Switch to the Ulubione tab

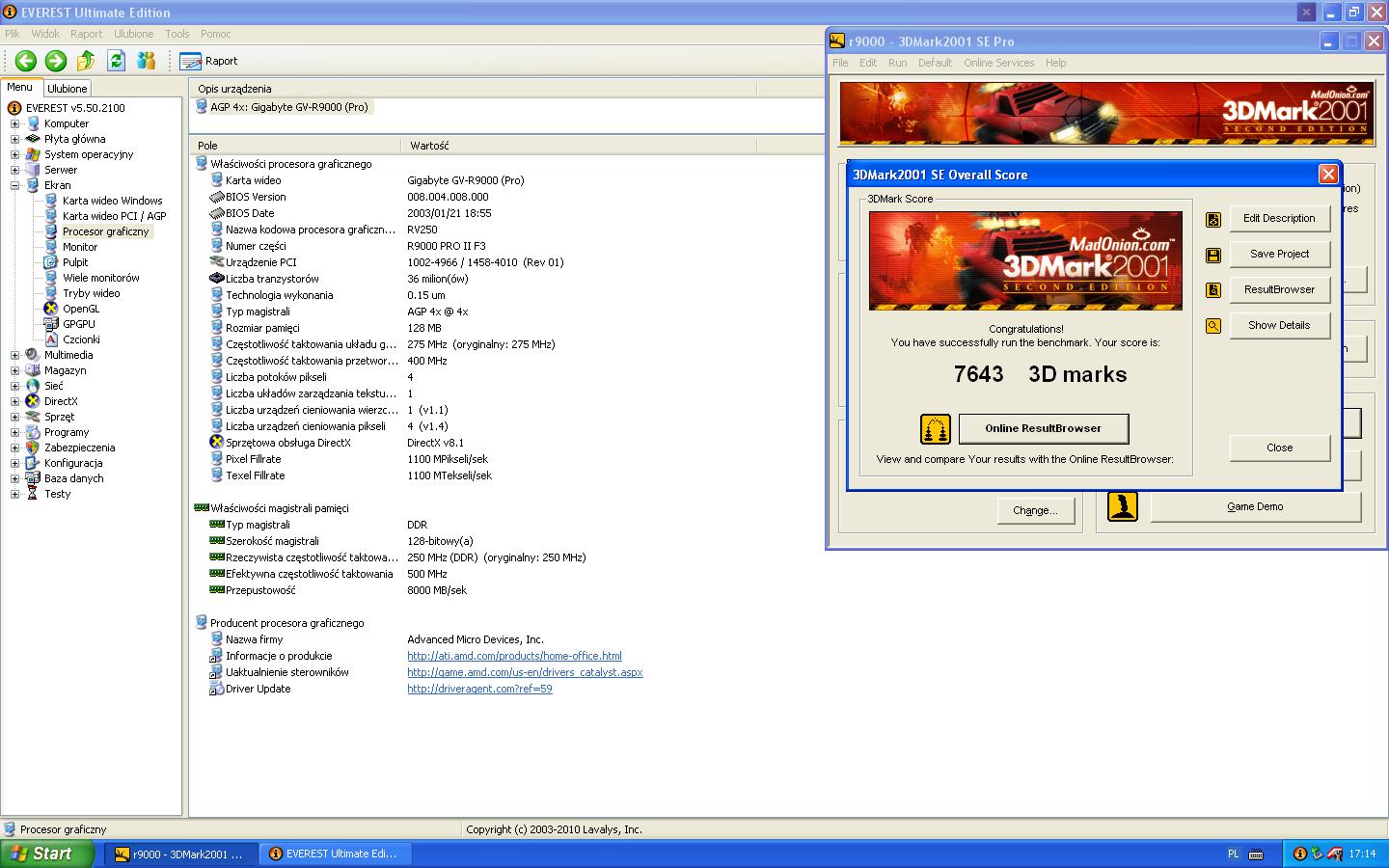tap(68, 88)
